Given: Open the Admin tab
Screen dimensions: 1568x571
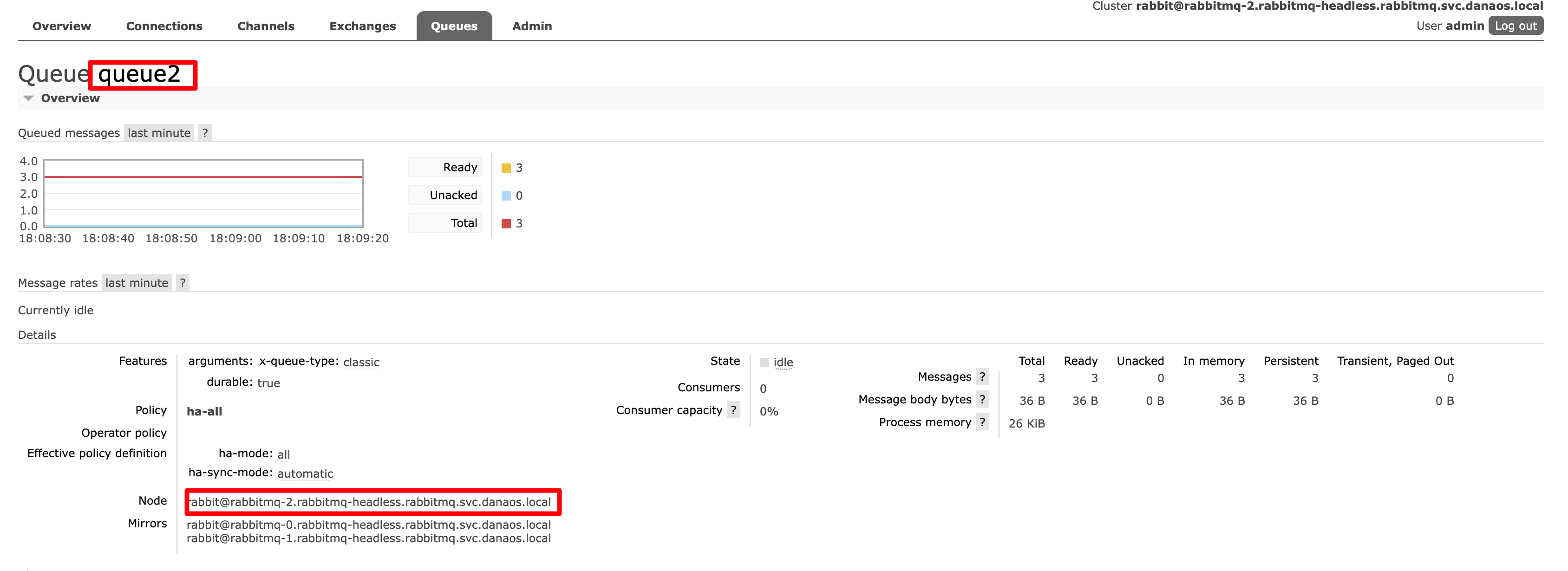Looking at the screenshot, I should (531, 26).
